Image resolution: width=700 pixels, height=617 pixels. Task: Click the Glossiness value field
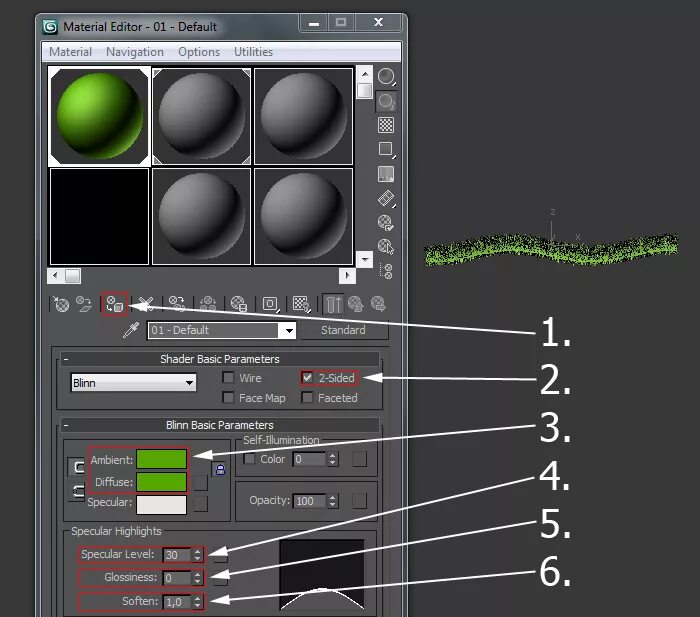[178, 578]
